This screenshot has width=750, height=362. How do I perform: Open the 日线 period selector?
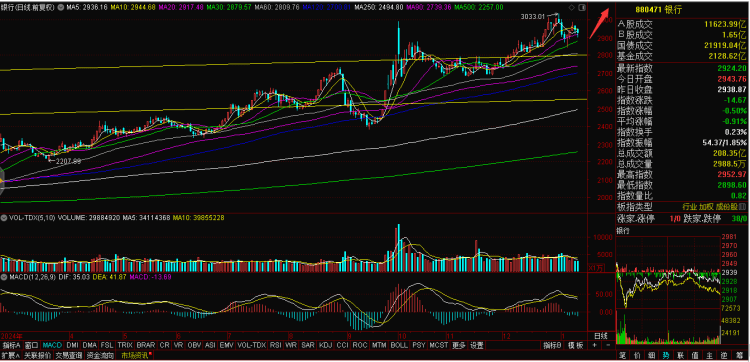[601, 335]
